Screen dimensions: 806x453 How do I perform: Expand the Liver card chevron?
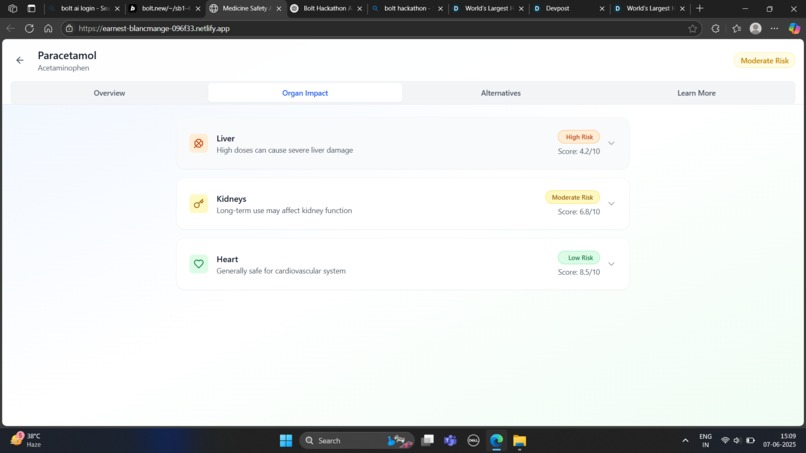611,143
